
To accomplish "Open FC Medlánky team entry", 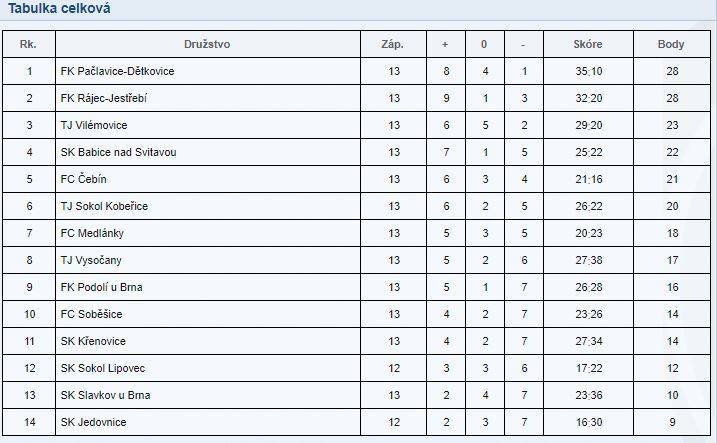I will point(92,233).
